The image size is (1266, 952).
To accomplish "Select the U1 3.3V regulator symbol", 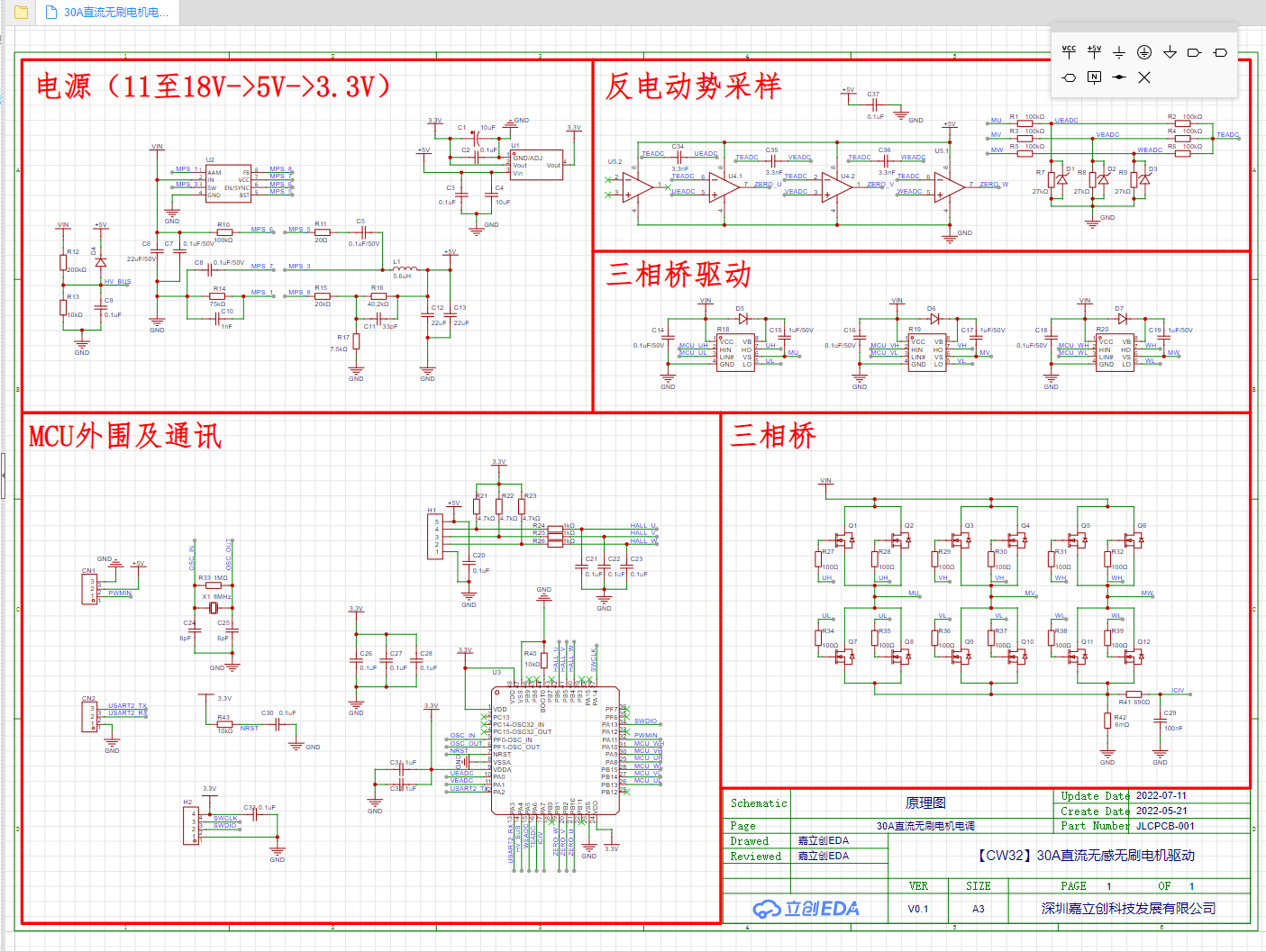I will 536,165.
